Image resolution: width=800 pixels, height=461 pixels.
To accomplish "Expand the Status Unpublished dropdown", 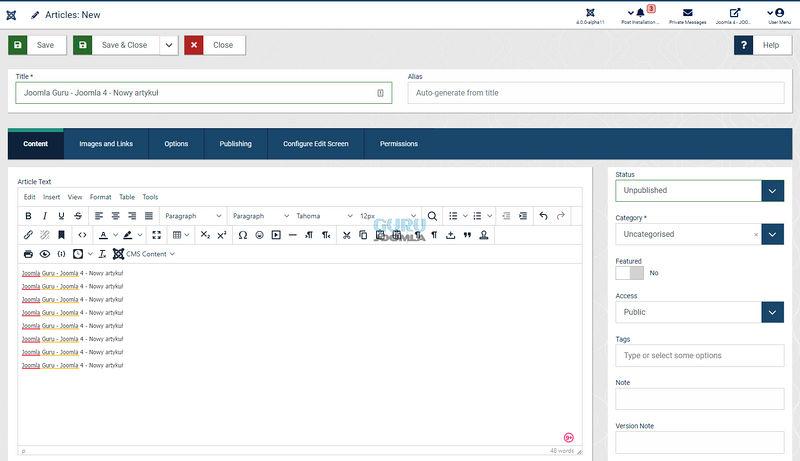I will point(772,191).
